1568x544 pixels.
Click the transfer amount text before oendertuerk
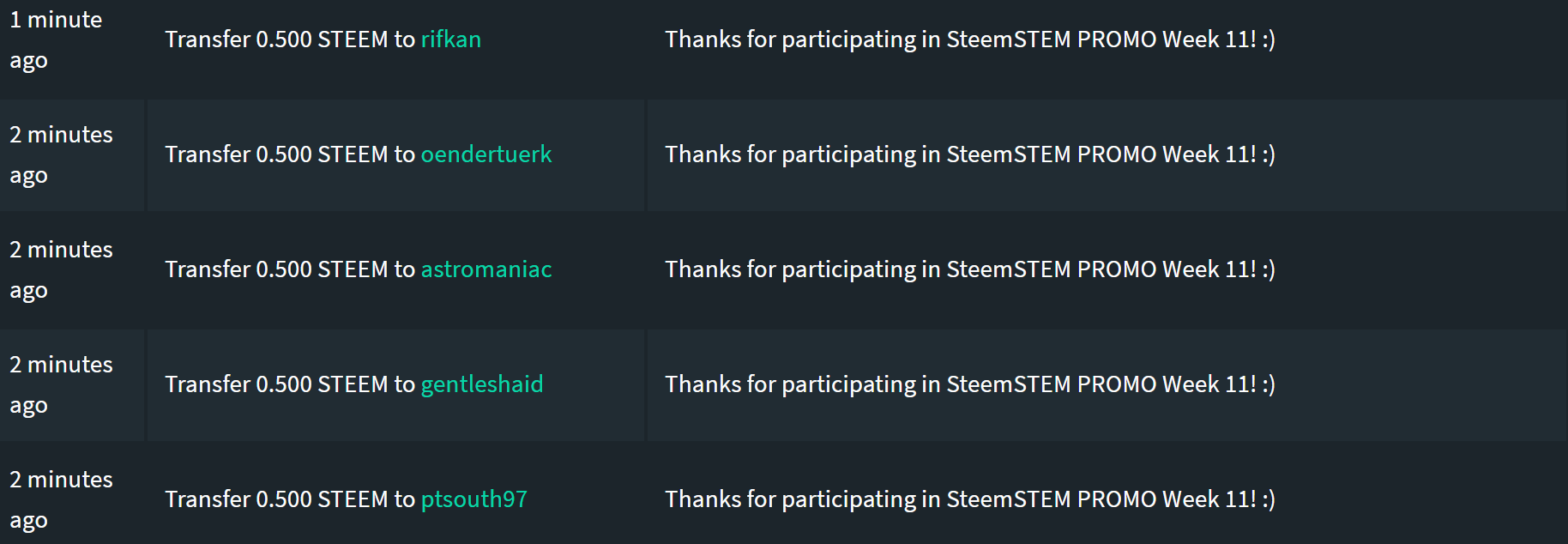point(290,154)
